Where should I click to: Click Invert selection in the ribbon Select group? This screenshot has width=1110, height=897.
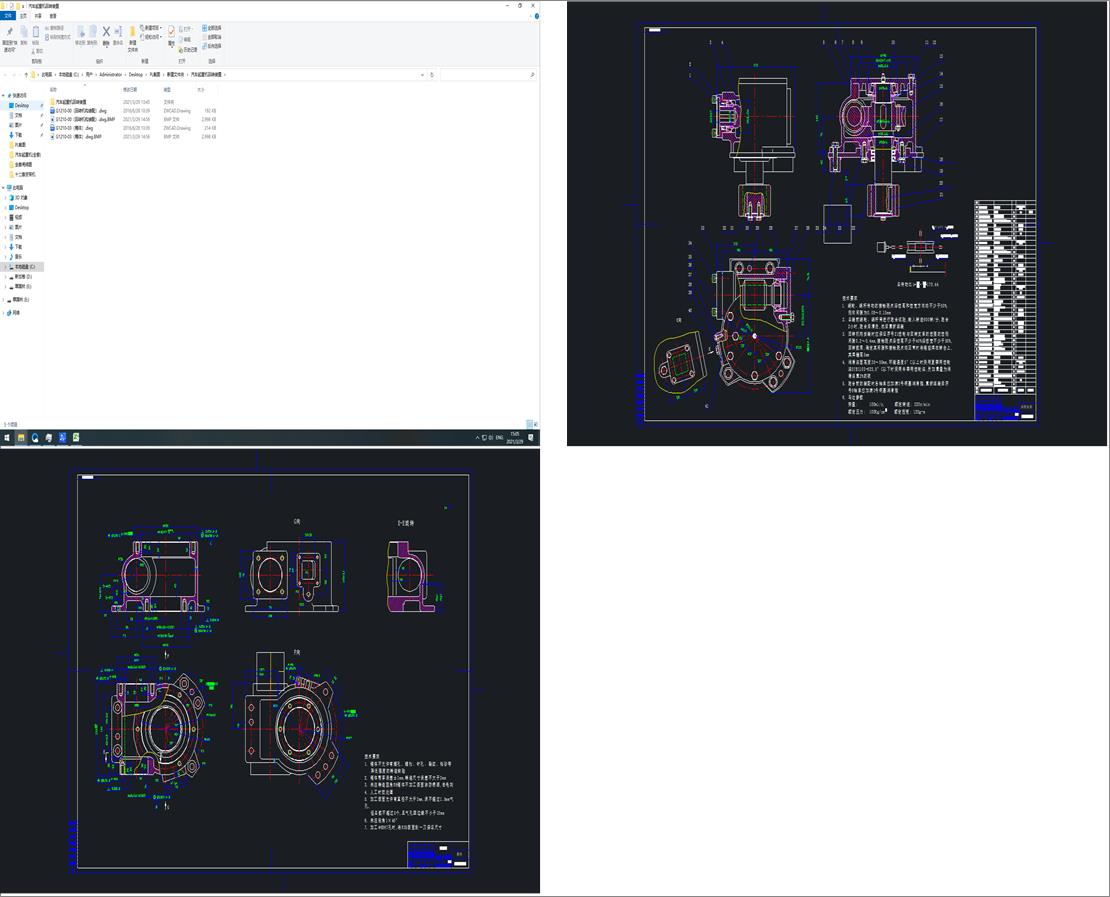click(x=212, y=46)
